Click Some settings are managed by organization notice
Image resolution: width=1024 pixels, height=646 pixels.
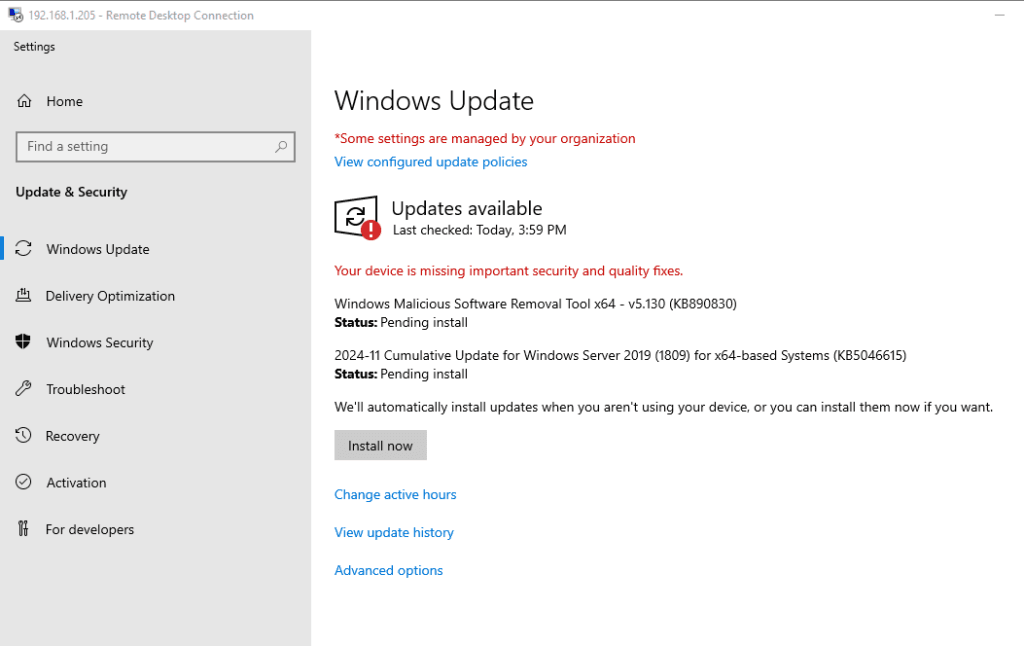(485, 138)
